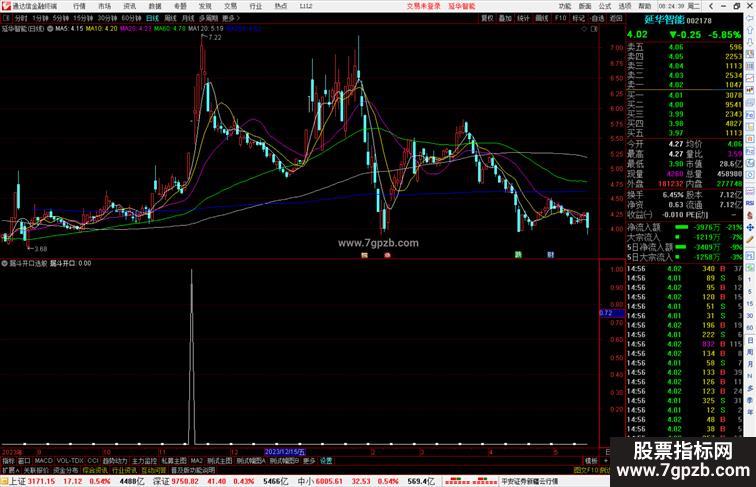Open indicator settings circle beside 擂斗开口选股

[x=5, y=263]
